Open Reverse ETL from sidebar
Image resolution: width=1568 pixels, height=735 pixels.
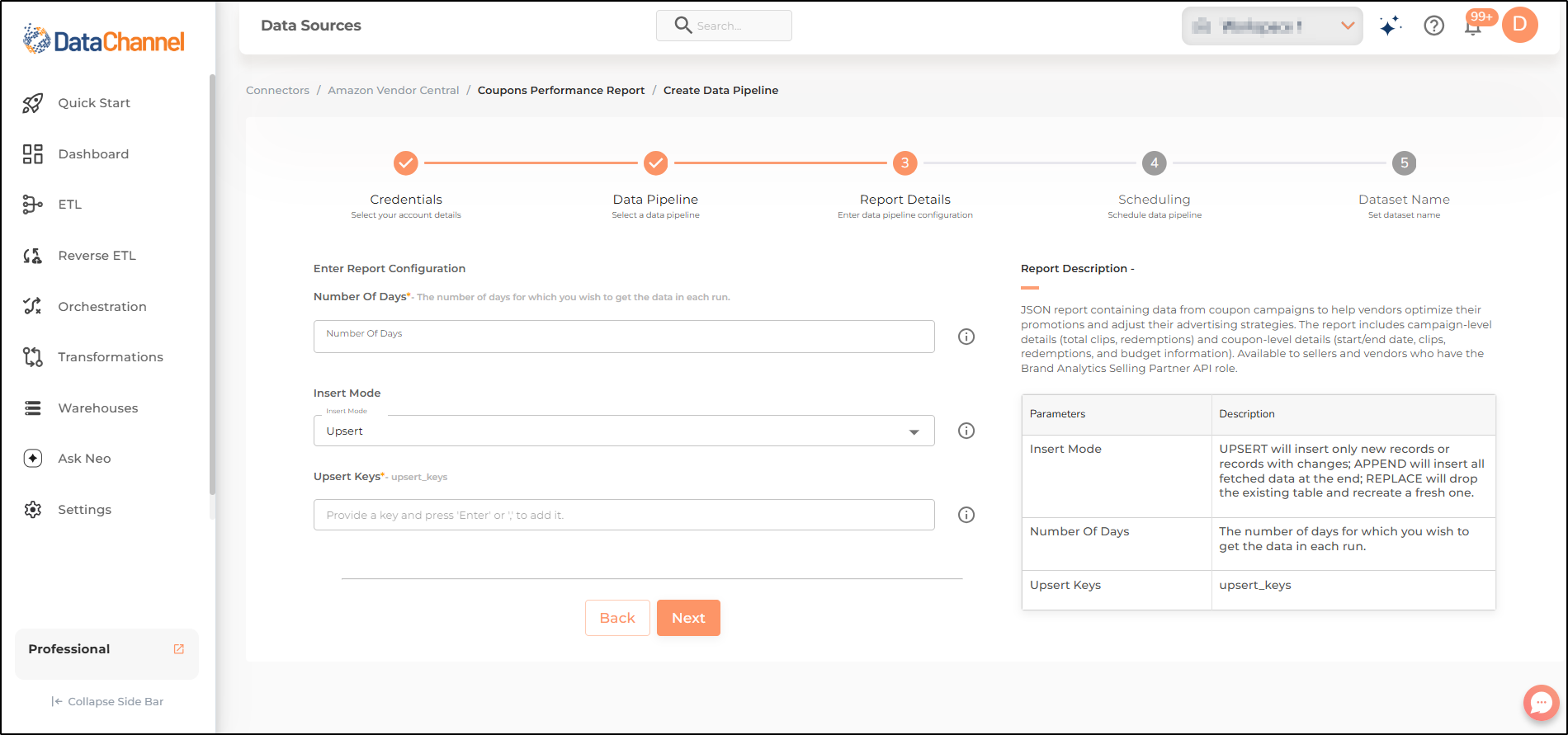(x=97, y=256)
